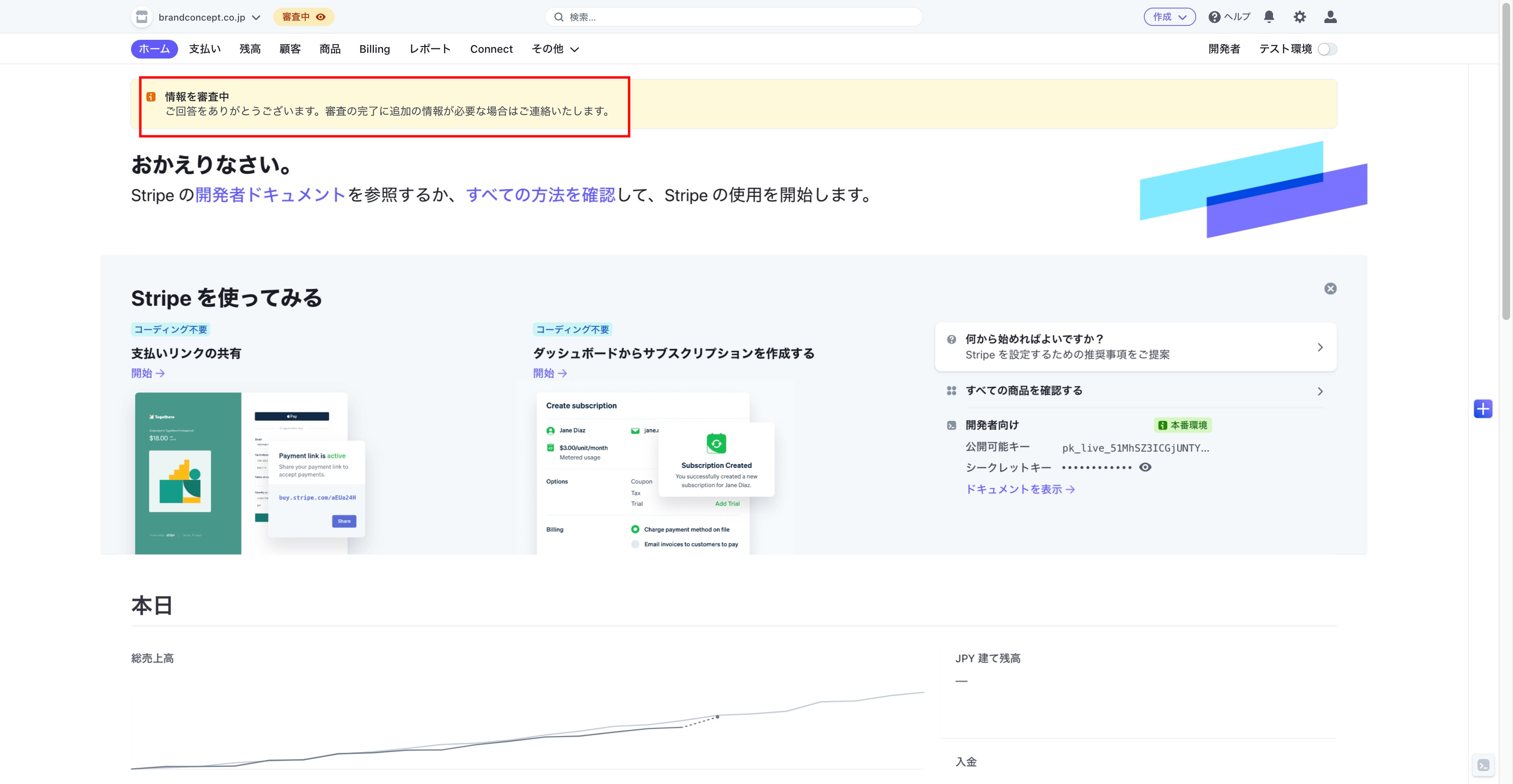
Task: Open the その他 navigation dropdown
Action: (x=555, y=49)
